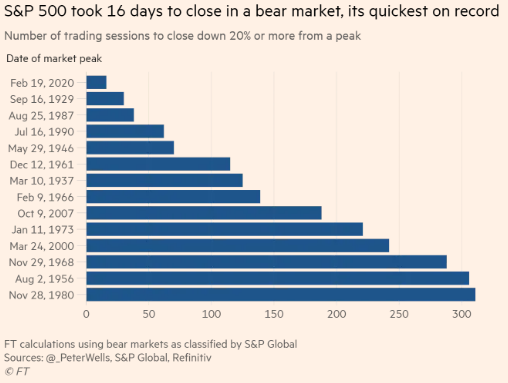Click the Jul 16, 1990 bar
The width and height of the screenshot is (508, 383).
click(x=125, y=131)
